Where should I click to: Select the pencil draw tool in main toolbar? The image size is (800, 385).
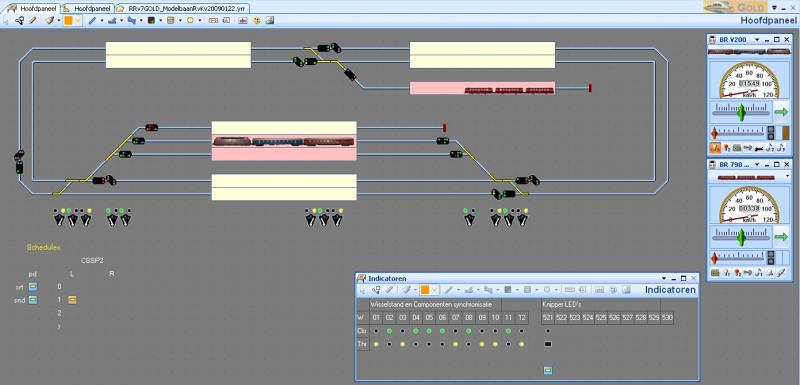point(32,20)
